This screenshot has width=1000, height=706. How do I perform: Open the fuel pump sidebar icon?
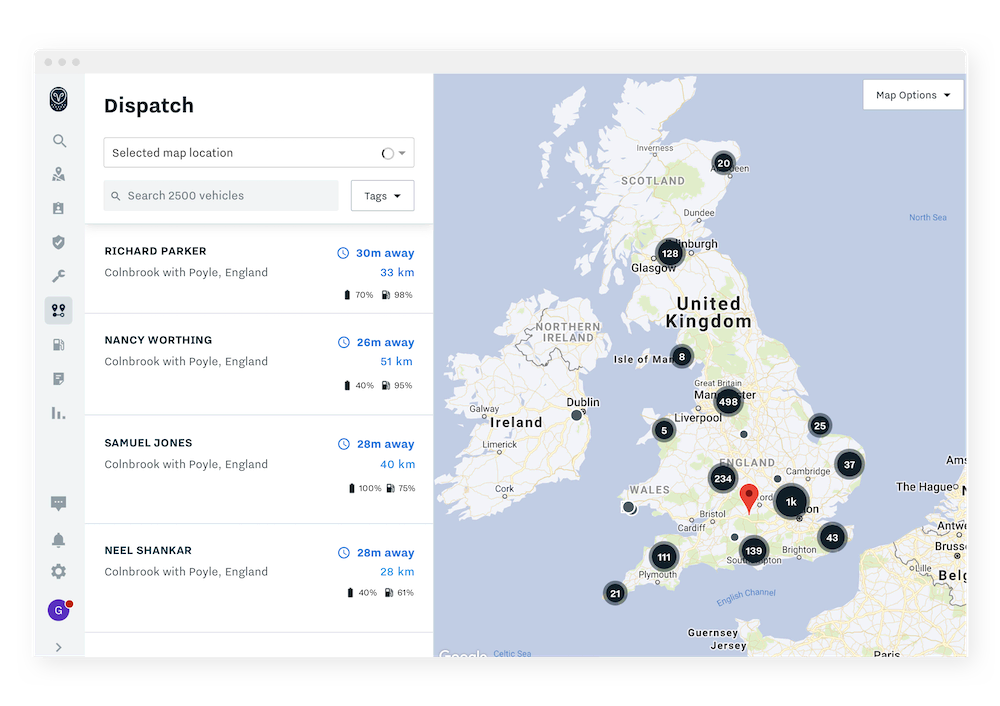coord(59,344)
